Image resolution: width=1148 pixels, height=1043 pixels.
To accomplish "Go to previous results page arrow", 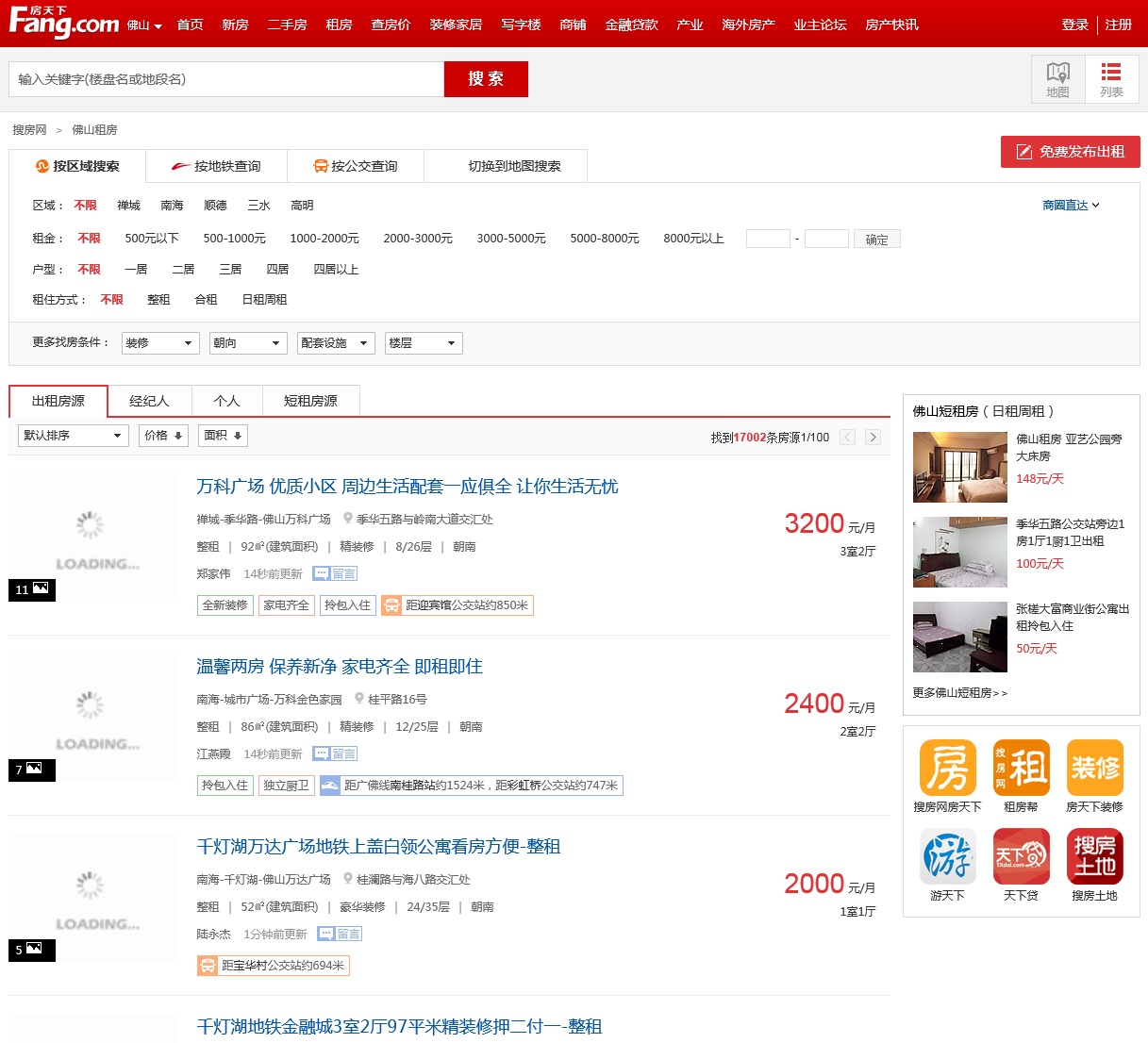I will (x=847, y=437).
